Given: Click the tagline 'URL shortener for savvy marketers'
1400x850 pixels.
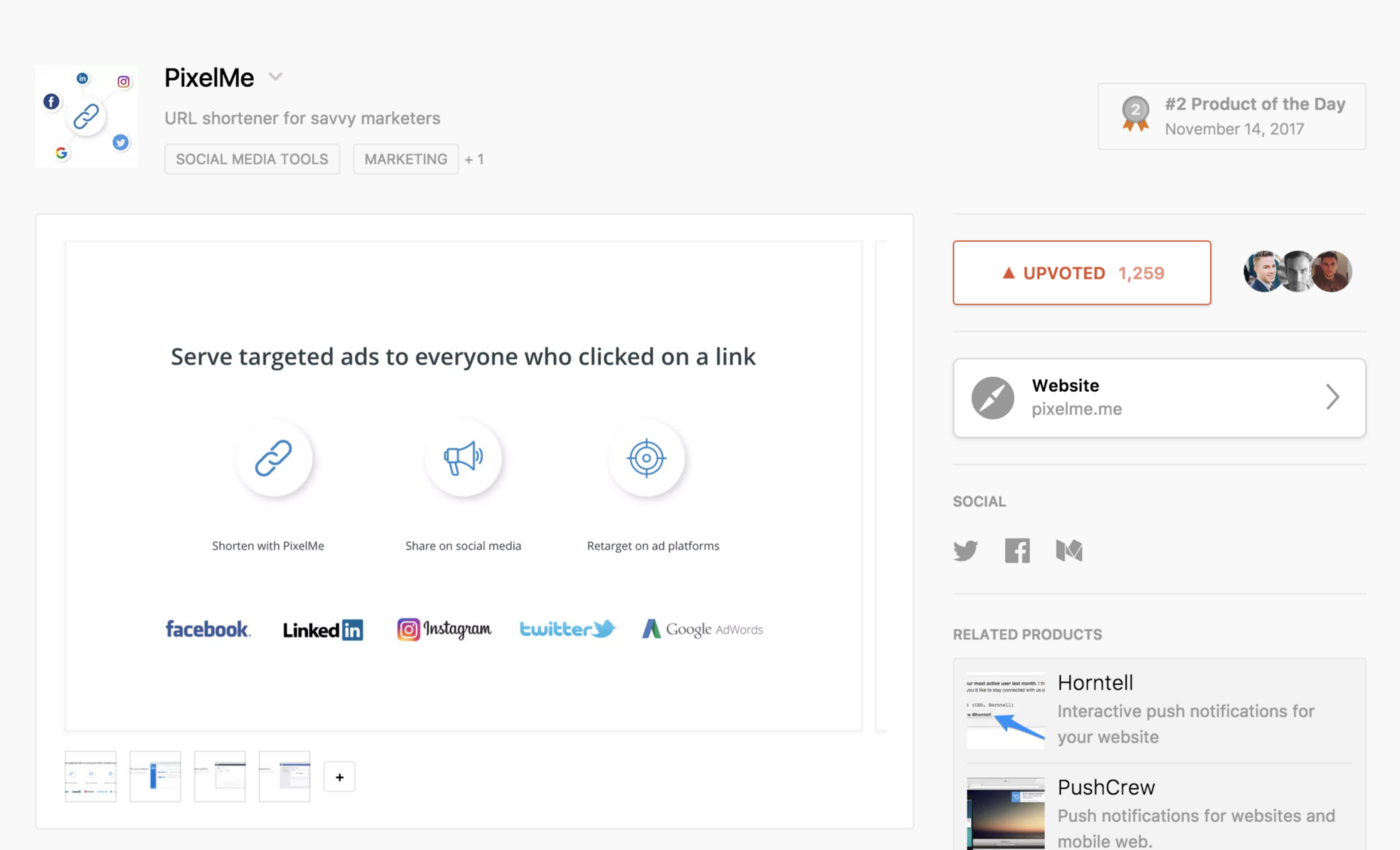Looking at the screenshot, I should coord(302,118).
